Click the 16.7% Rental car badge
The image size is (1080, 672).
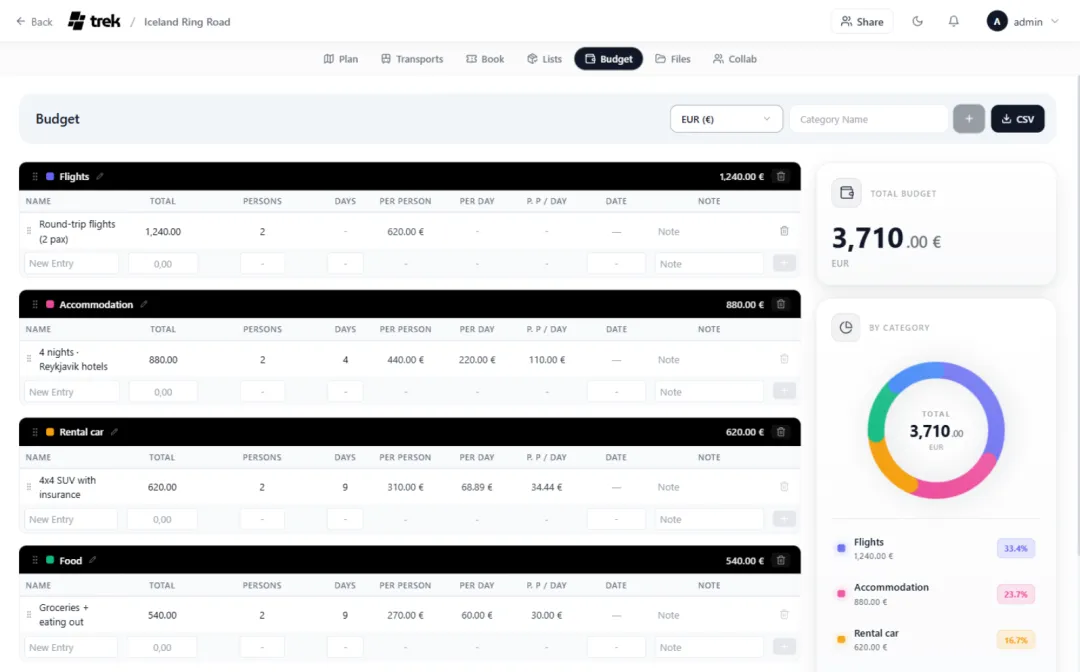(1015, 640)
